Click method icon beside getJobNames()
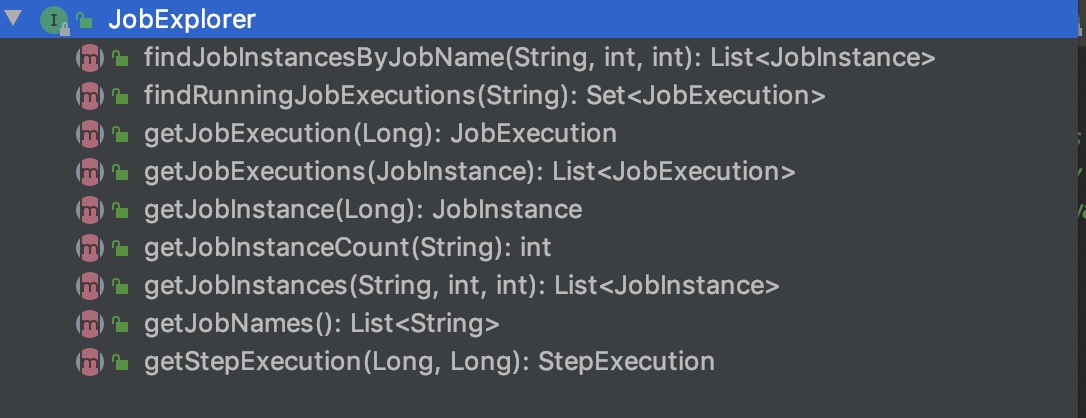 click(90, 324)
